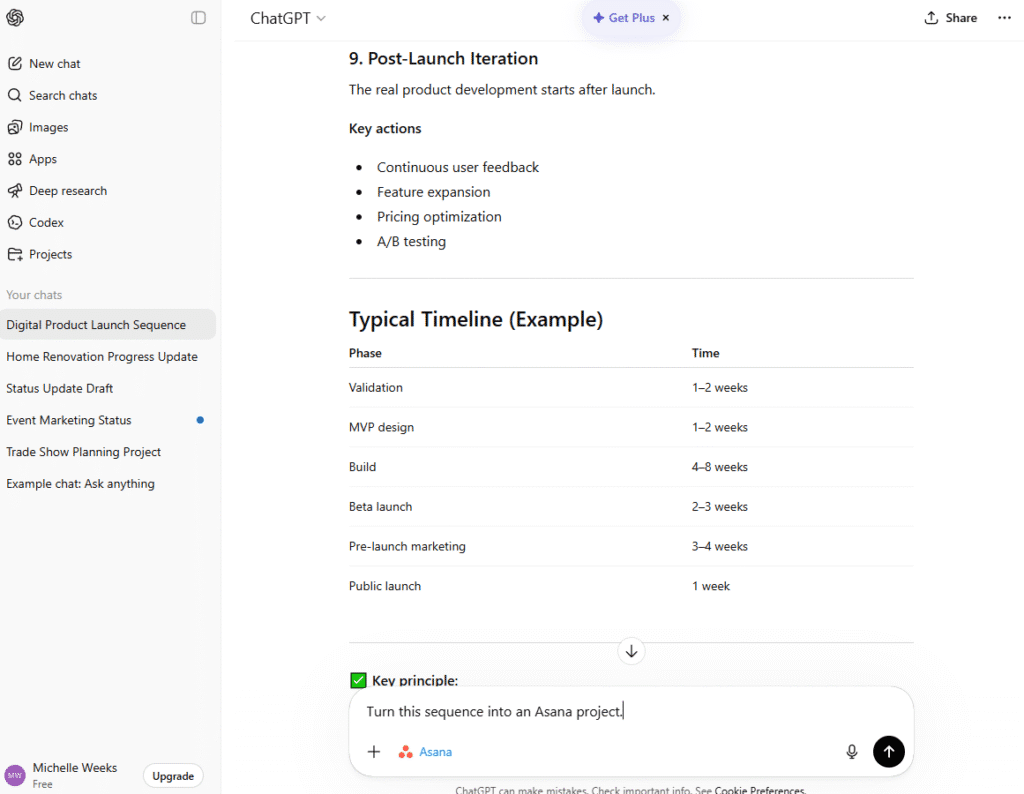The width and height of the screenshot is (1024, 794).
Task: Open the attachment plus menu in the composer
Action: click(x=374, y=751)
